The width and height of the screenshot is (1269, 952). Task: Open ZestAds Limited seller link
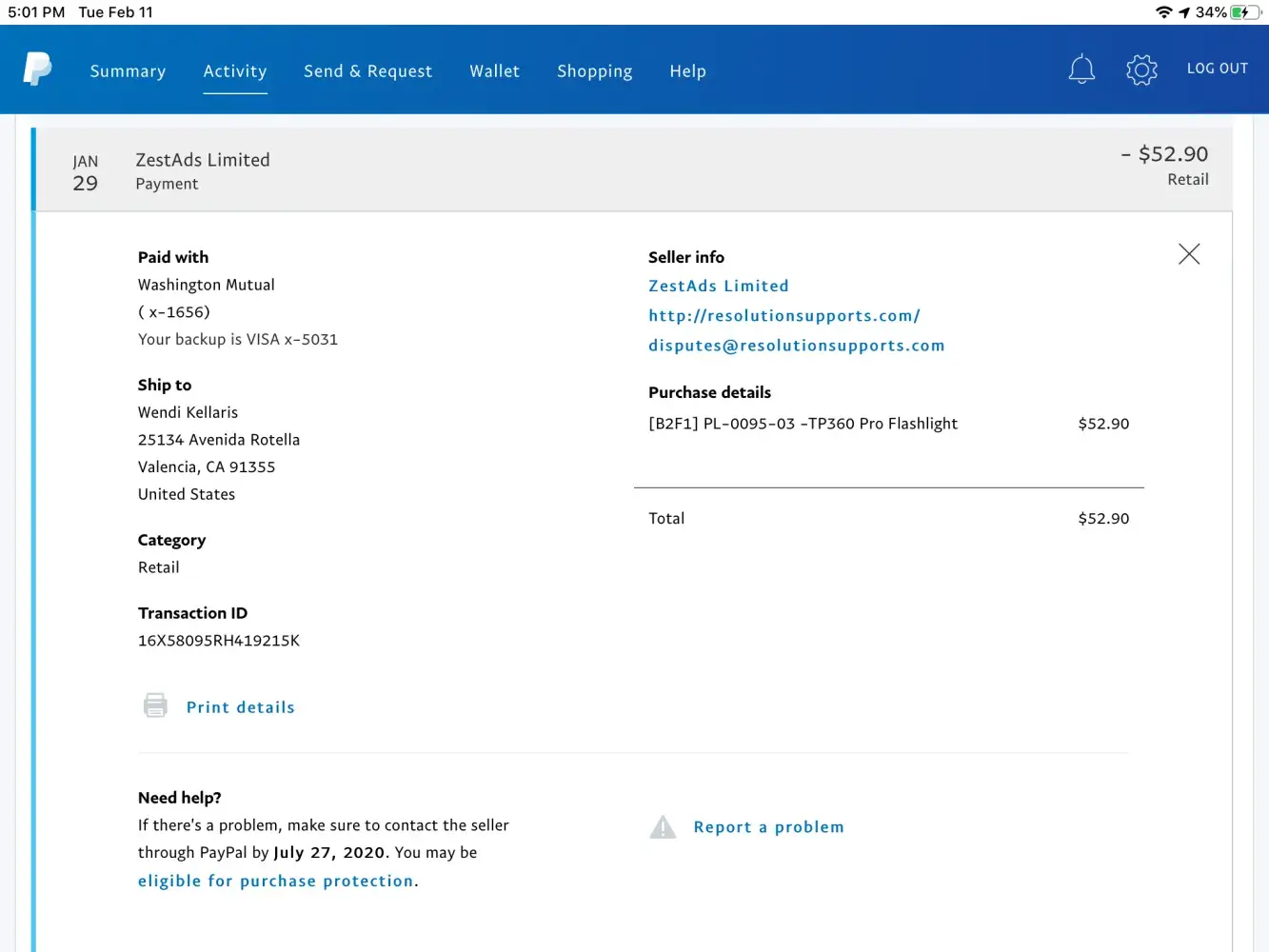coord(718,286)
